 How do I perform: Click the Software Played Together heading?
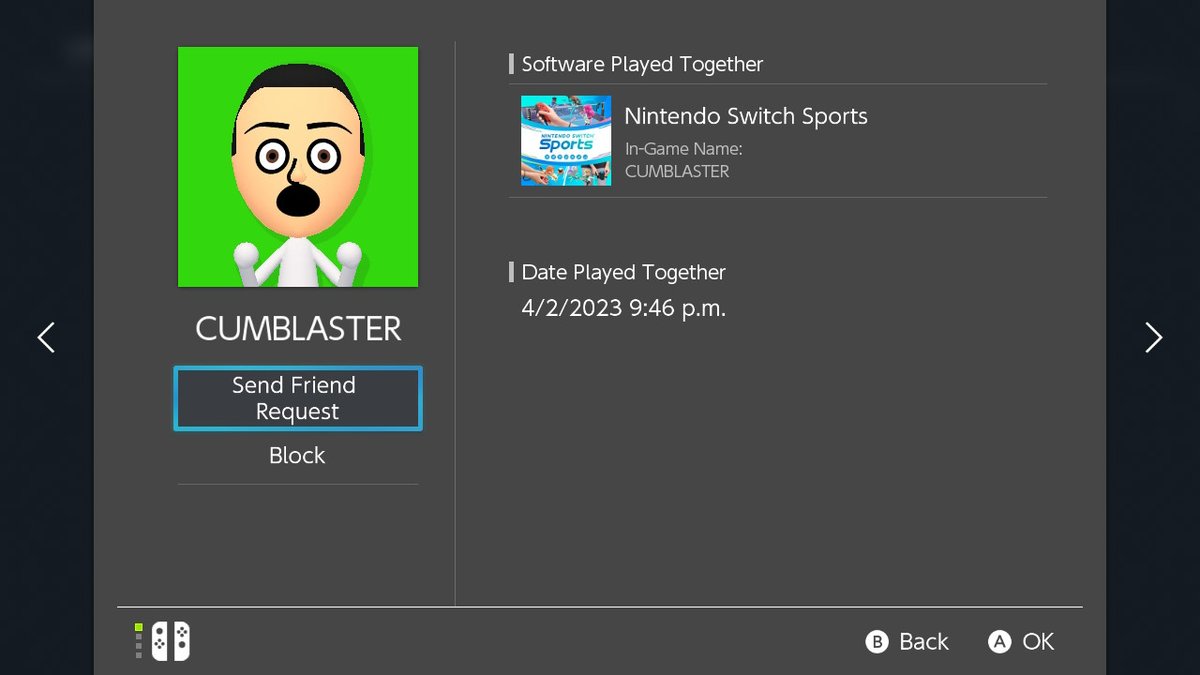click(642, 64)
